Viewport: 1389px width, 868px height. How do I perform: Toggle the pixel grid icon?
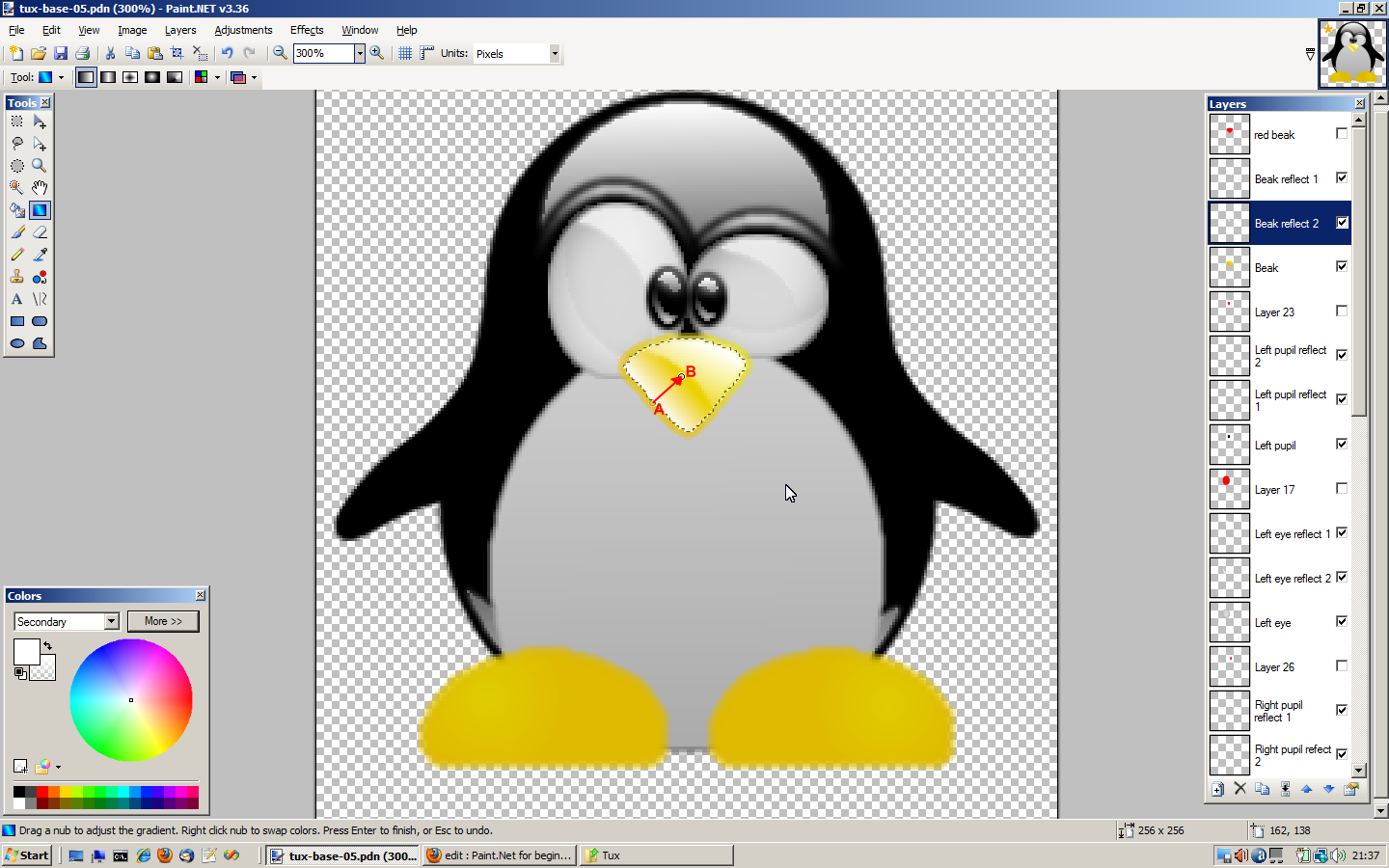coord(405,53)
